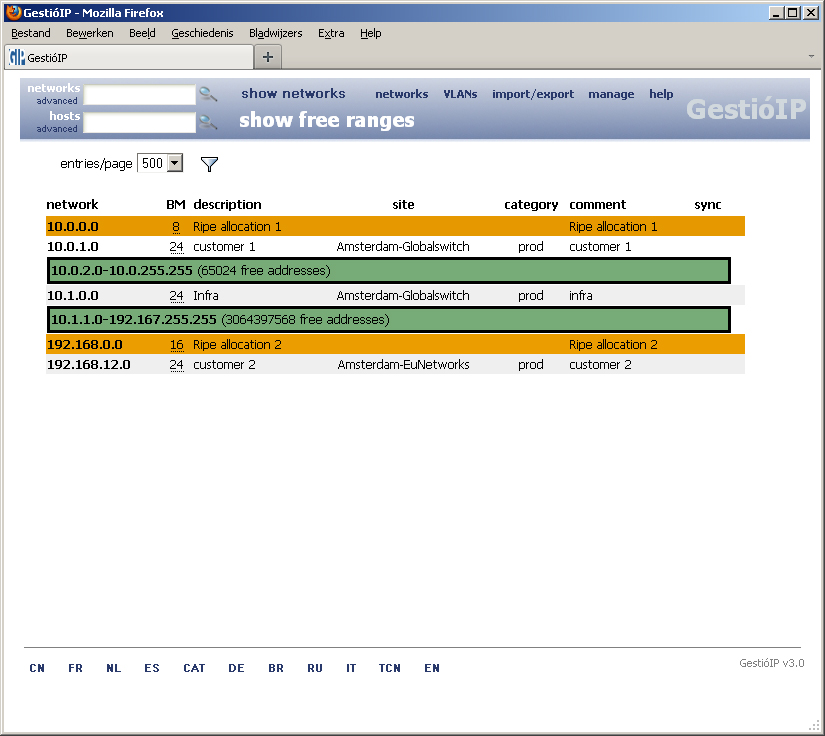The width and height of the screenshot is (825, 736).
Task: Click bitmask 24 of network 192.168.12.0
Action: [176, 365]
